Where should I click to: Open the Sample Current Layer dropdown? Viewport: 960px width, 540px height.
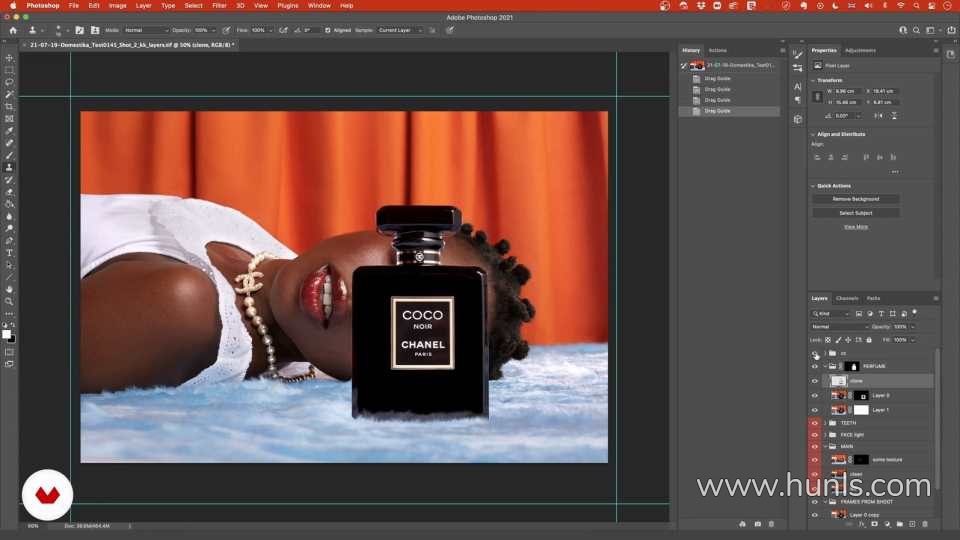tap(400, 30)
